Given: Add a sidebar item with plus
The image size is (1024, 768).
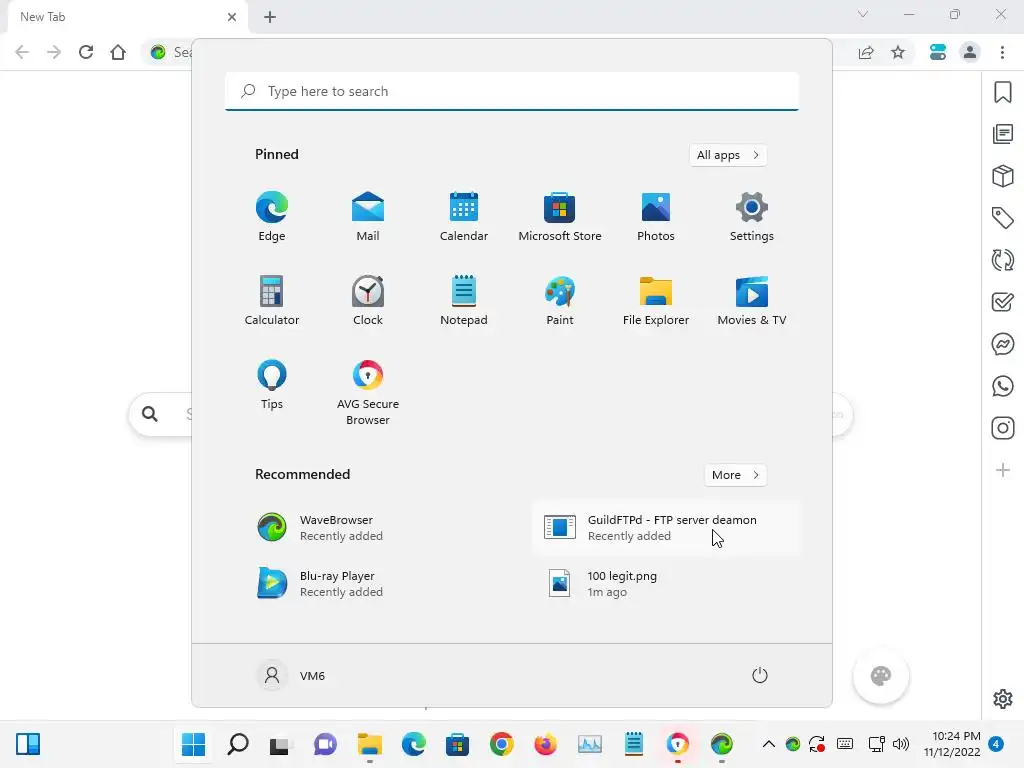Looking at the screenshot, I should click(1002, 470).
